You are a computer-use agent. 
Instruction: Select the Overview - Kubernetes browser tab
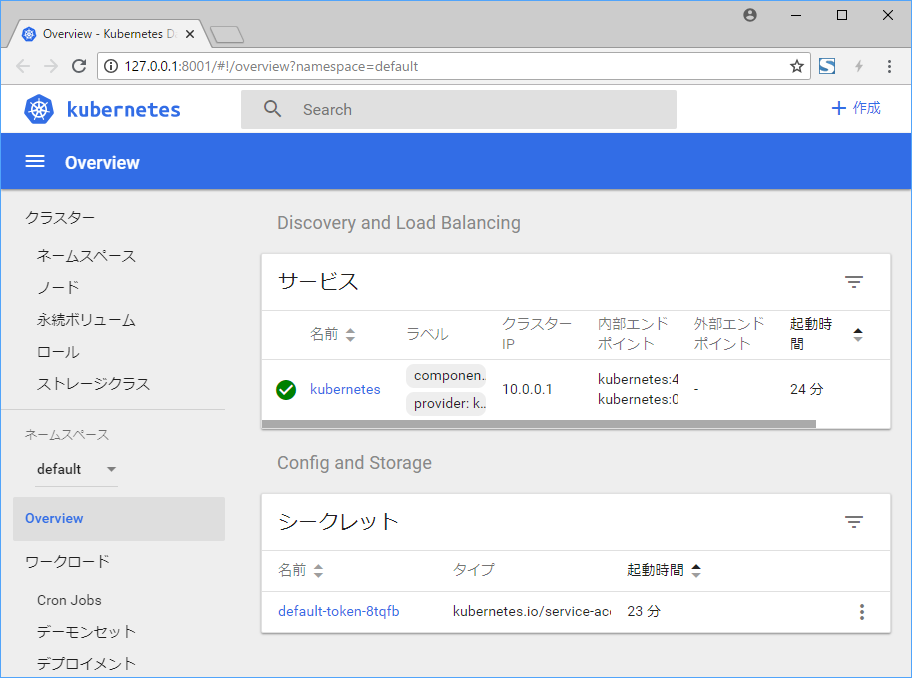(108, 34)
